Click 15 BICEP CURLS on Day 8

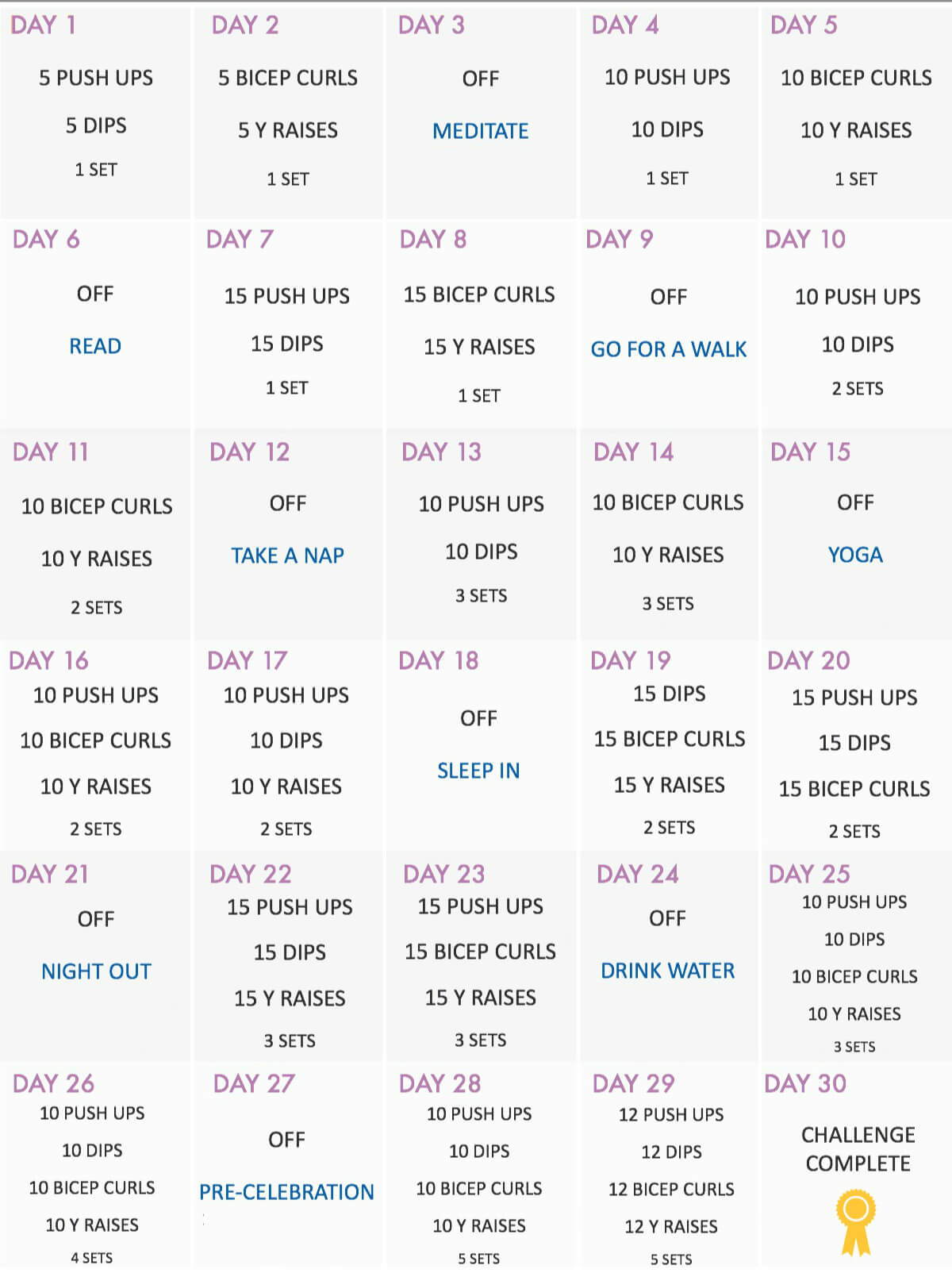(x=479, y=294)
